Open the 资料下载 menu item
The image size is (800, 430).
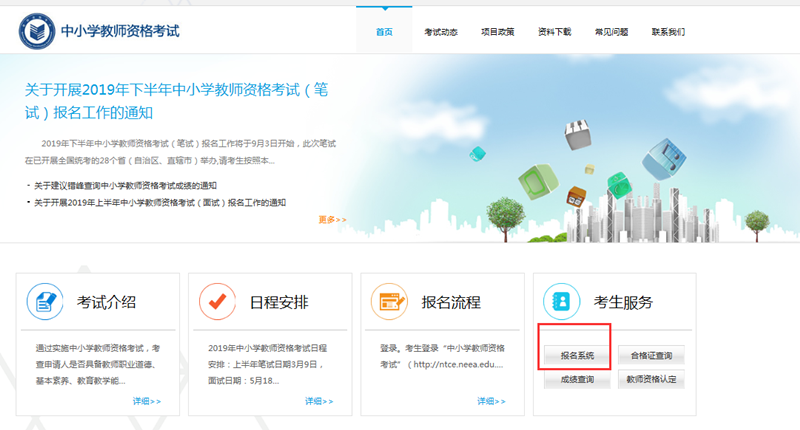coord(554,32)
